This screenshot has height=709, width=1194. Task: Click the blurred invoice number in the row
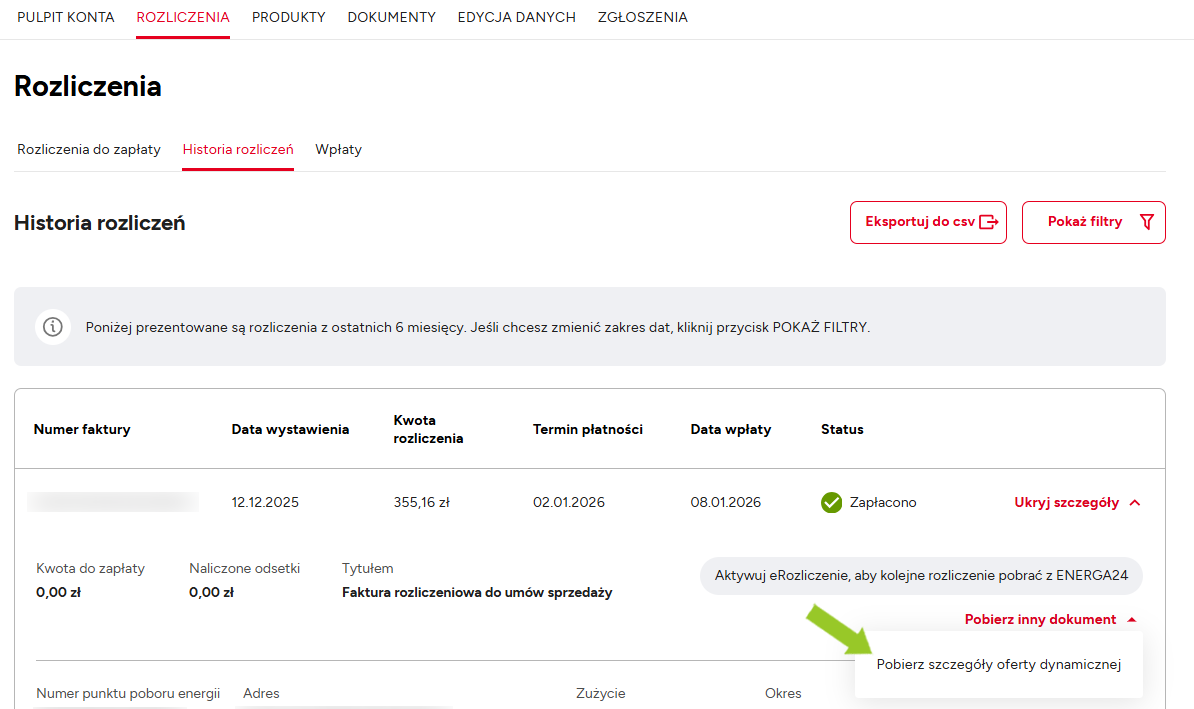(x=113, y=503)
